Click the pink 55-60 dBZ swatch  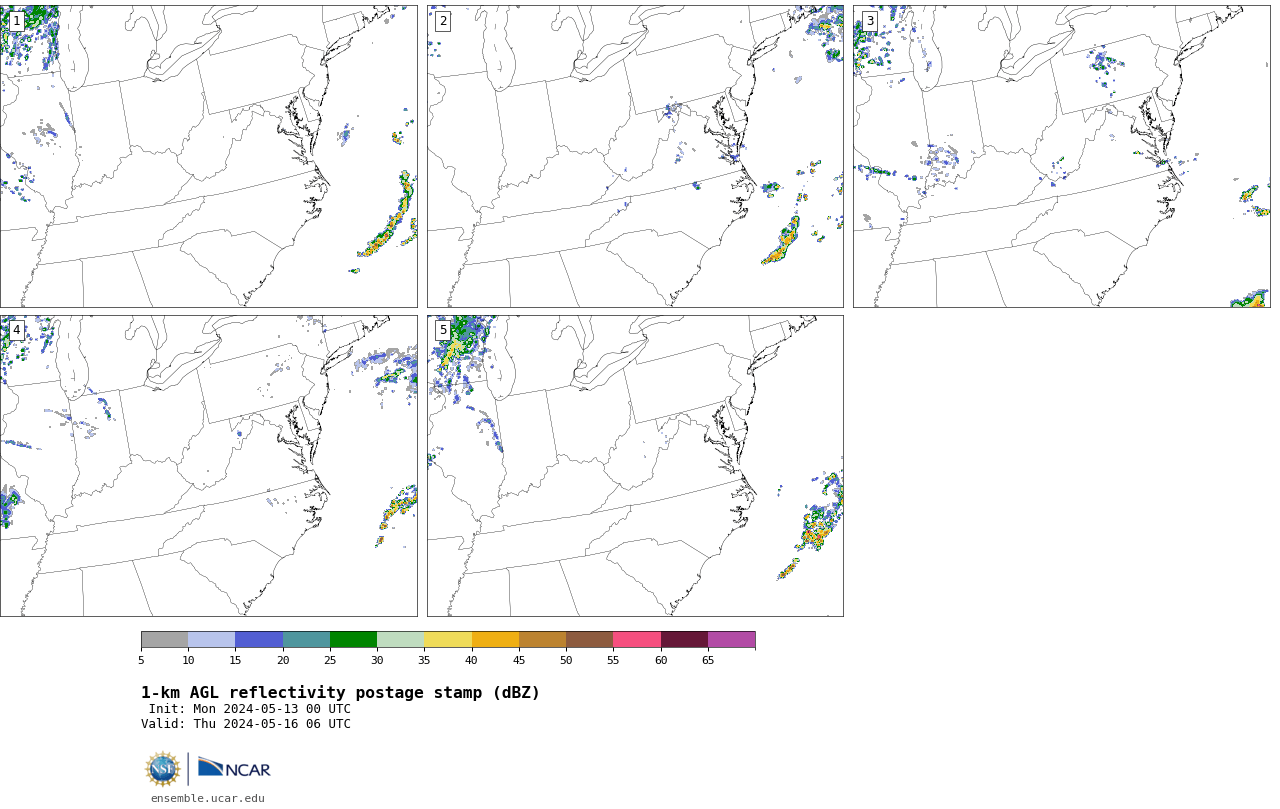pyautogui.click(x=637, y=640)
